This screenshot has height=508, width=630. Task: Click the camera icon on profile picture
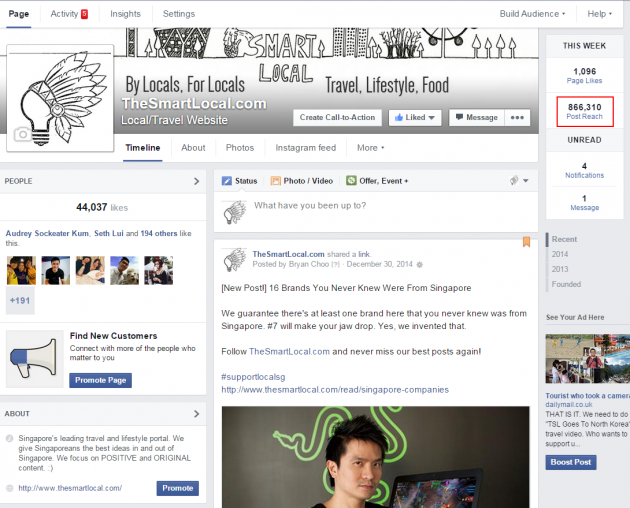pos(21,134)
